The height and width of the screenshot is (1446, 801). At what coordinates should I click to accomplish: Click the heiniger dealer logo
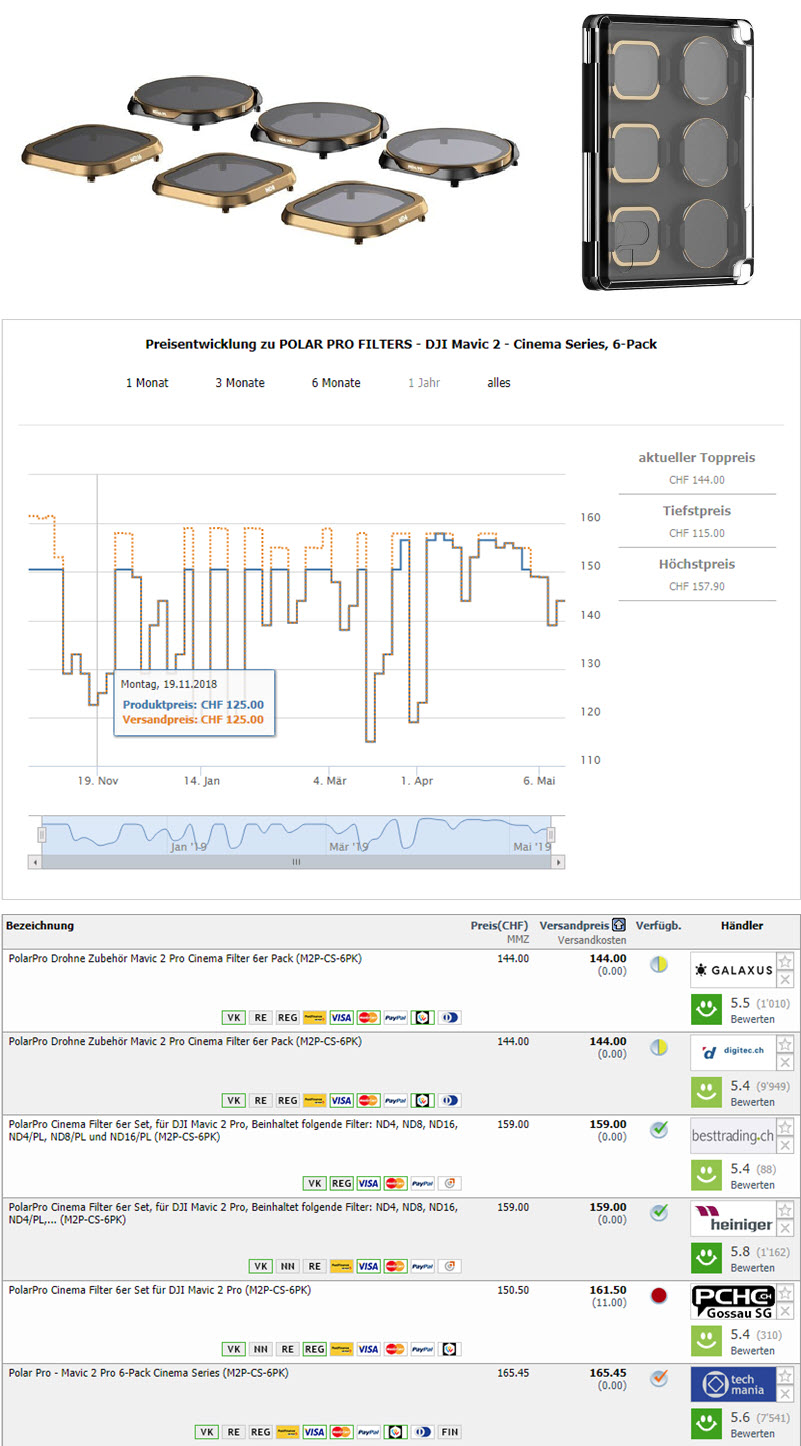(x=732, y=1219)
